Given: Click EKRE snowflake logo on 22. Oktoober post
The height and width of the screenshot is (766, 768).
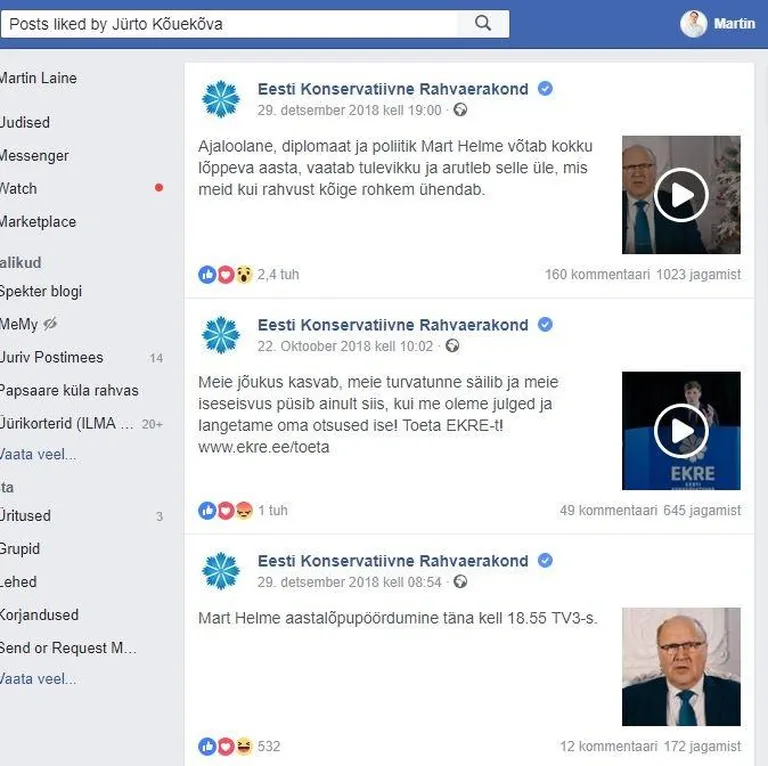Looking at the screenshot, I should 221,335.
